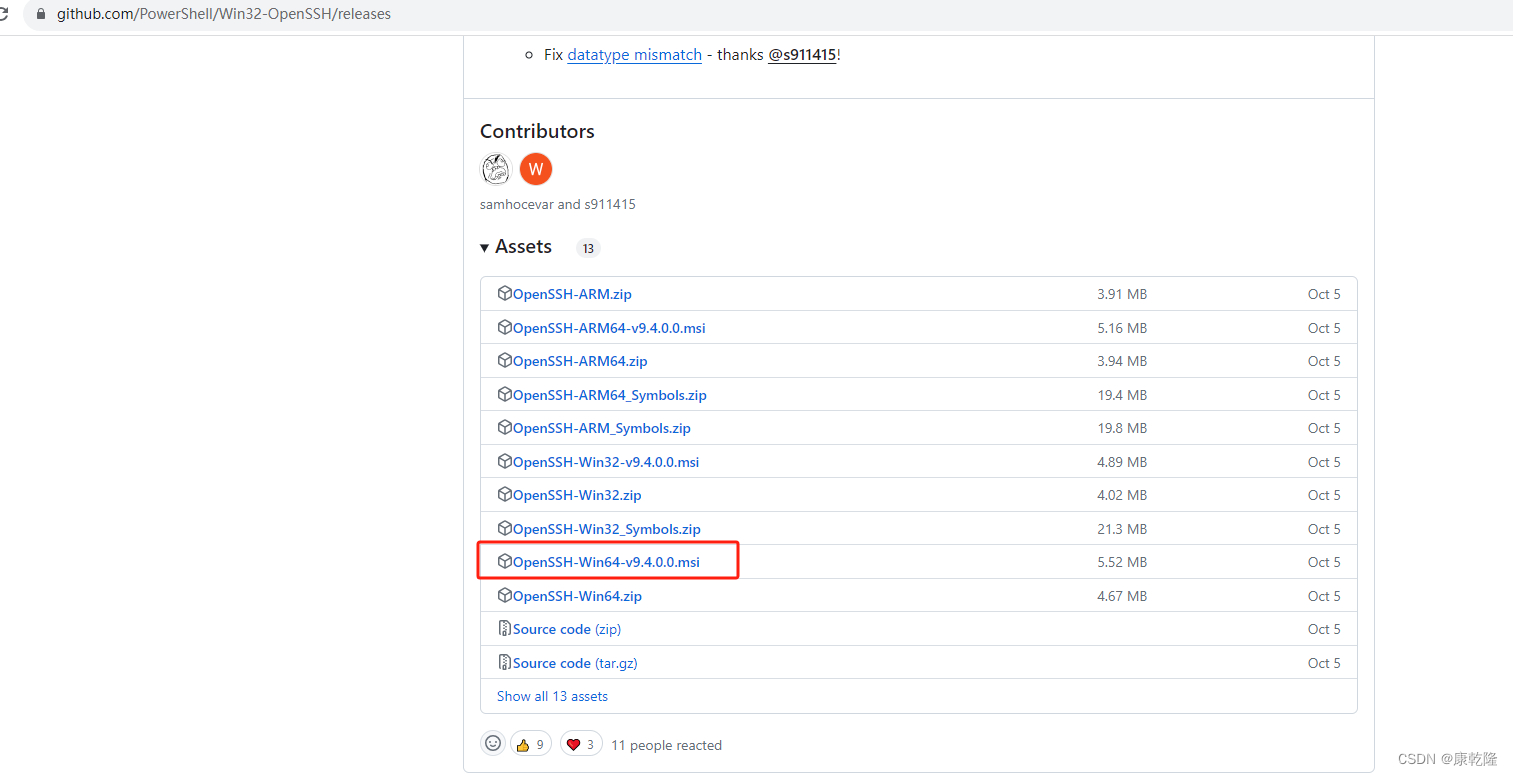Click Oct 5 date in Source code (zip) row

(x=1324, y=629)
